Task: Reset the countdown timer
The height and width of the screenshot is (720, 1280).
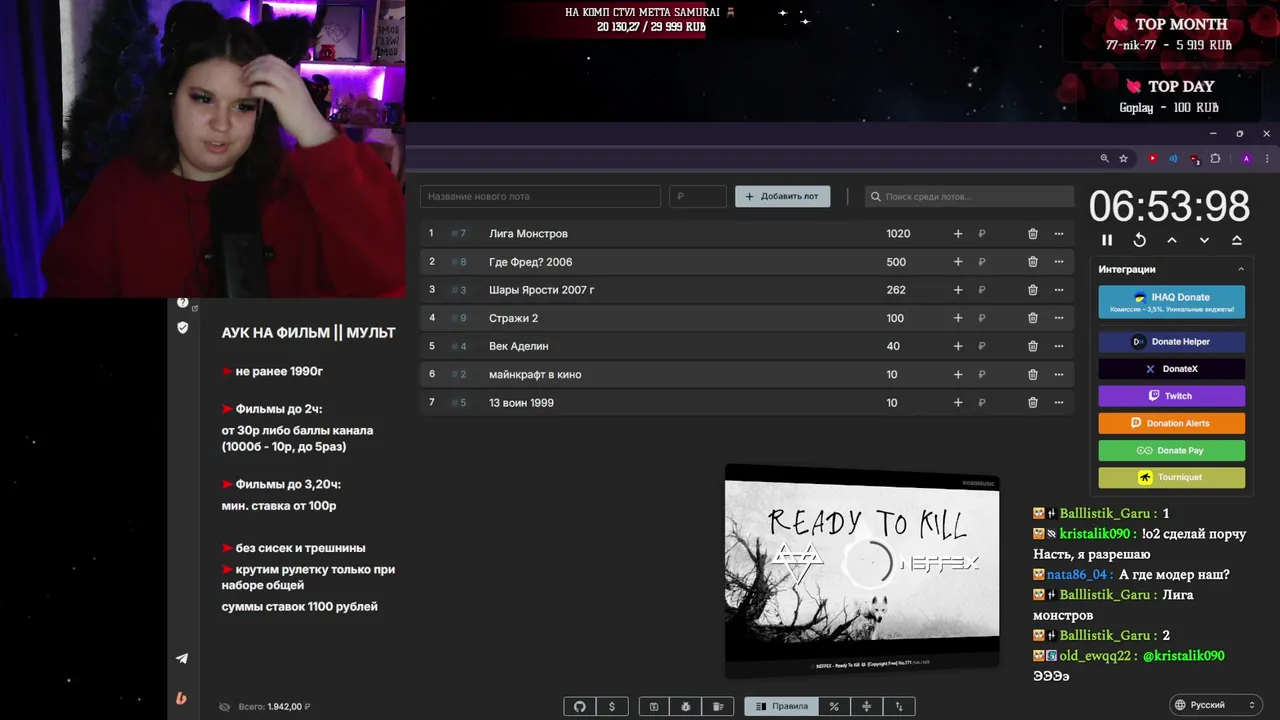Action: tap(1139, 240)
